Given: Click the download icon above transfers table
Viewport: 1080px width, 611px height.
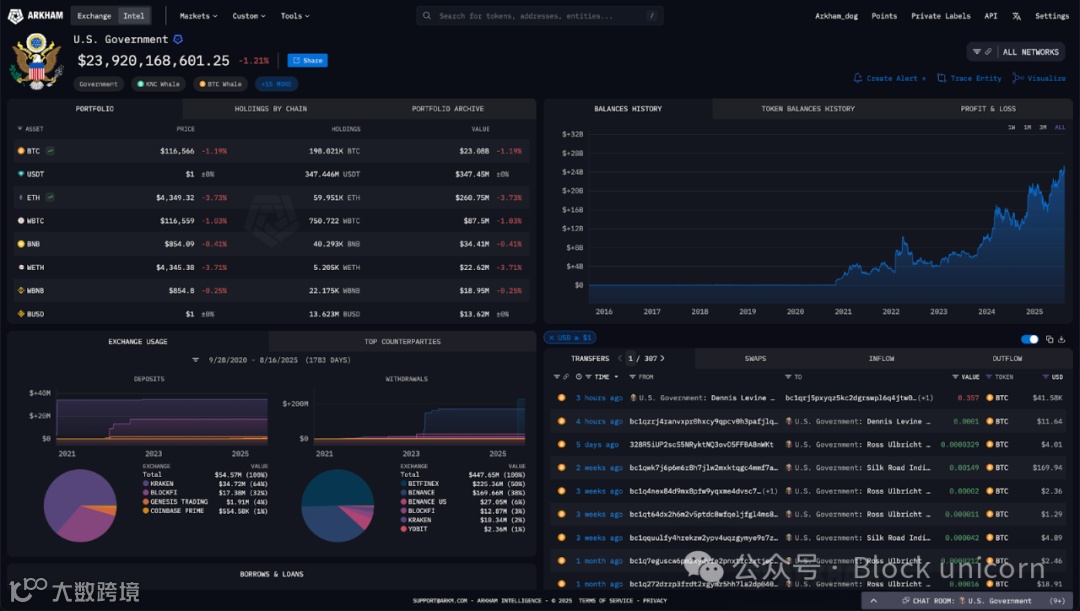Looking at the screenshot, I should tap(1061, 339).
